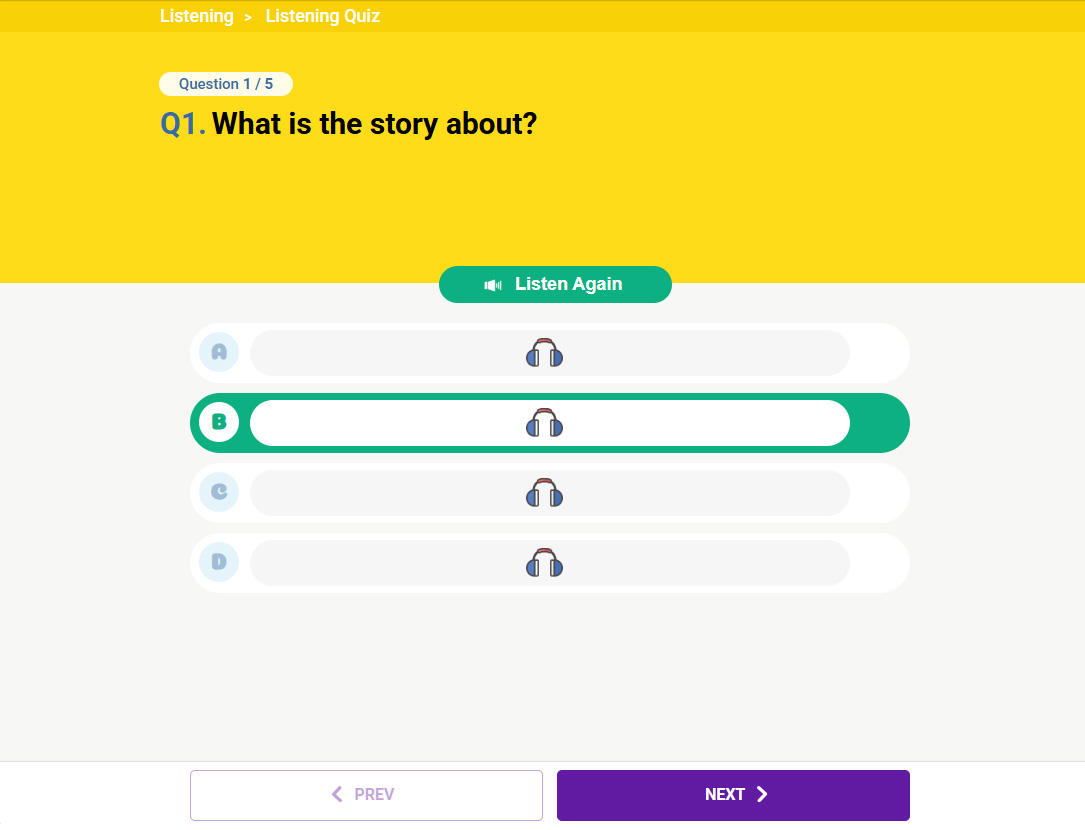Click the Q1 question number label
The image size is (1085, 830).
click(183, 124)
